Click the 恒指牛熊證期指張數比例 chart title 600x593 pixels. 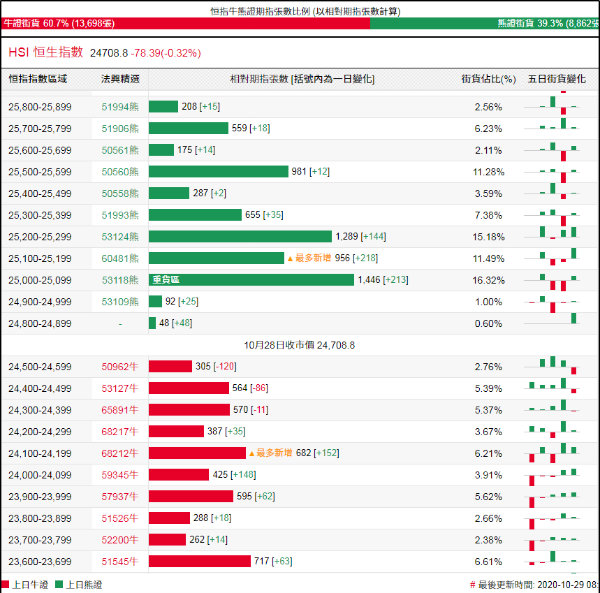click(x=305, y=11)
